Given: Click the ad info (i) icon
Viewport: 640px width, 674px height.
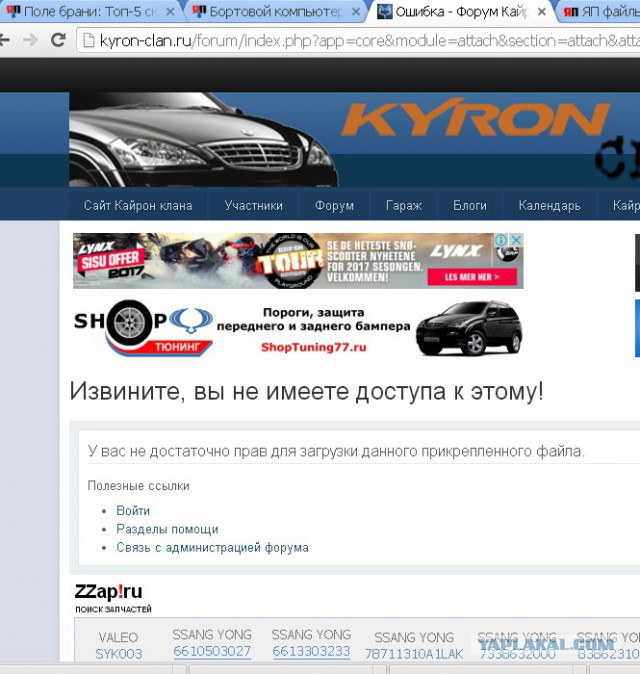Looking at the screenshot, I should point(501,240).
